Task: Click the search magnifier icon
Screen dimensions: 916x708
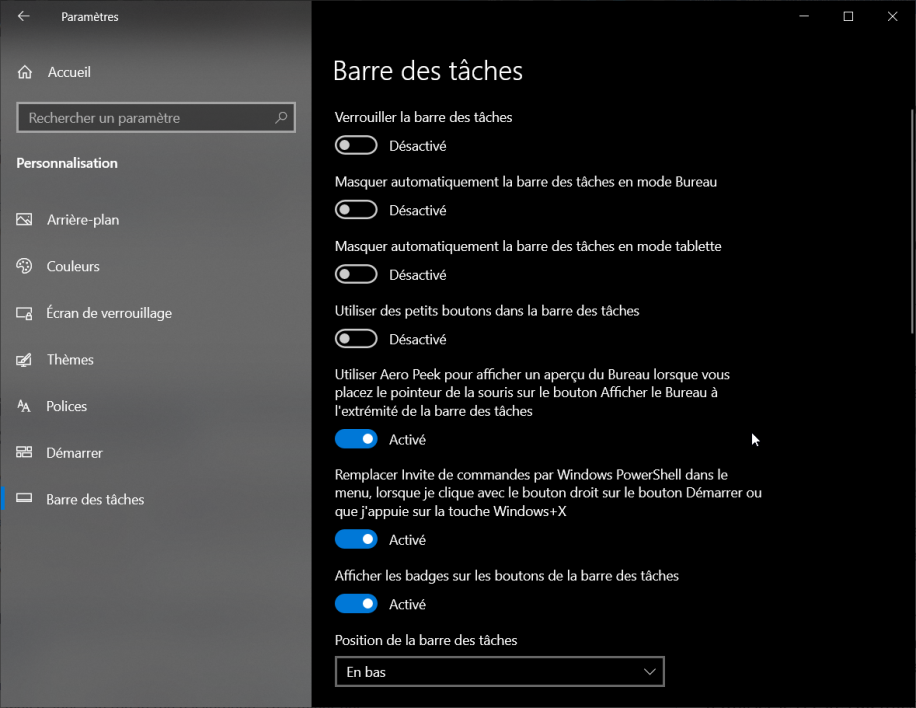Action: [x=282, y=118]
